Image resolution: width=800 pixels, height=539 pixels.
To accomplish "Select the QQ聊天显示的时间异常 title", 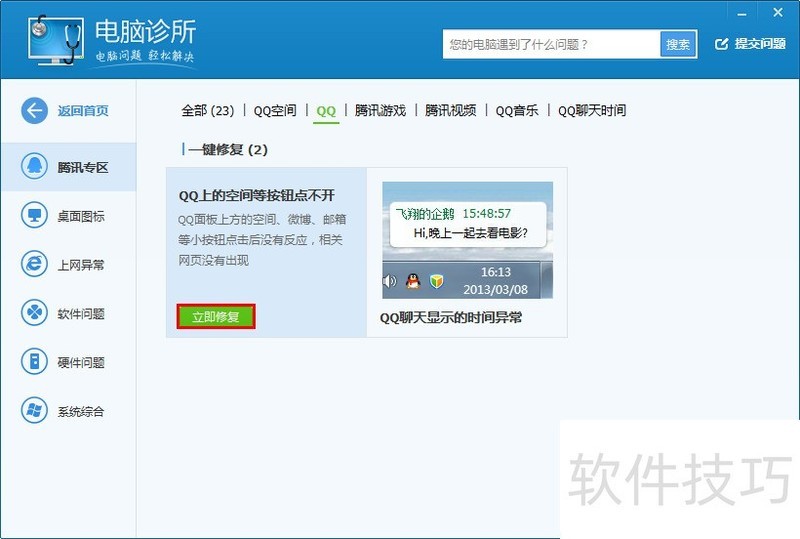I will [x=451, y=317].
